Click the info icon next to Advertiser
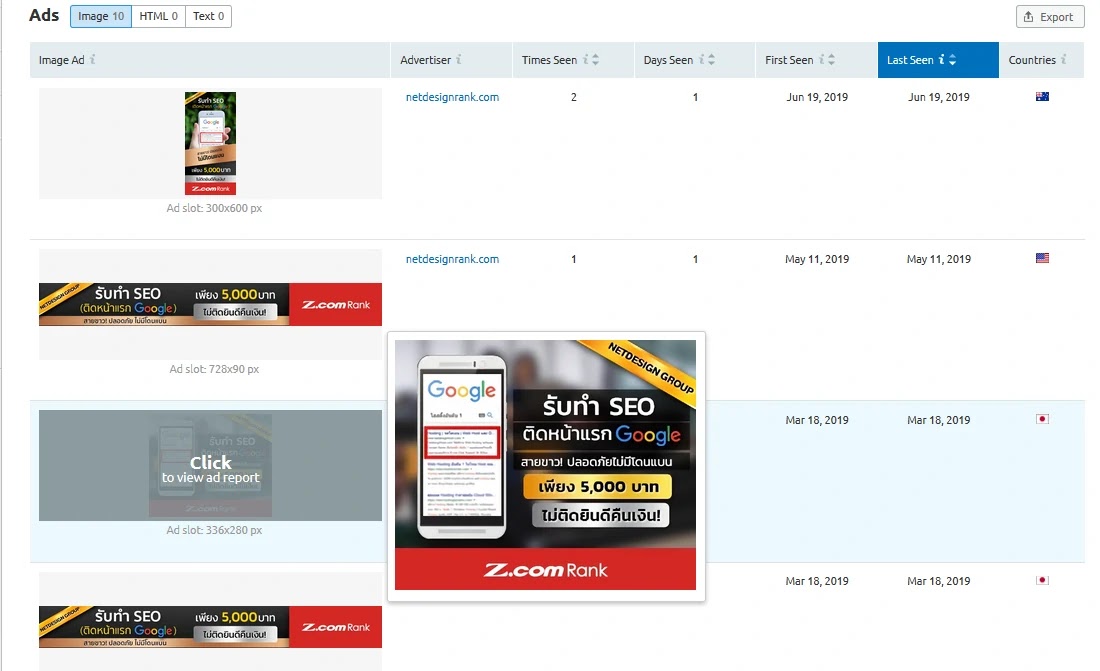This screenshot has width=1100, height=671. (459, 60)
